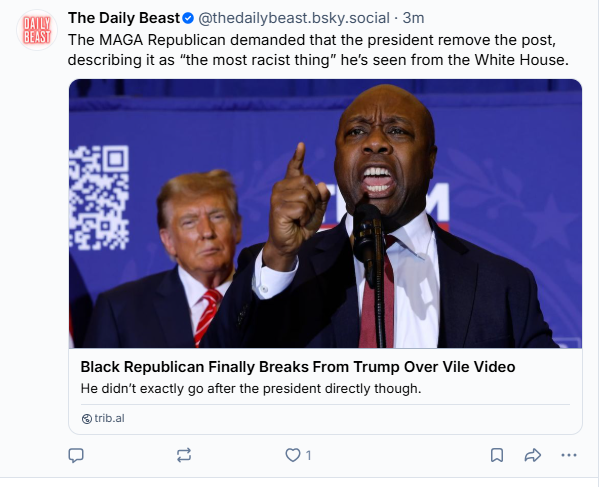Open the post text starting 'The MAGA Republican demanded'
605x487 pixels.
[318, 50]
